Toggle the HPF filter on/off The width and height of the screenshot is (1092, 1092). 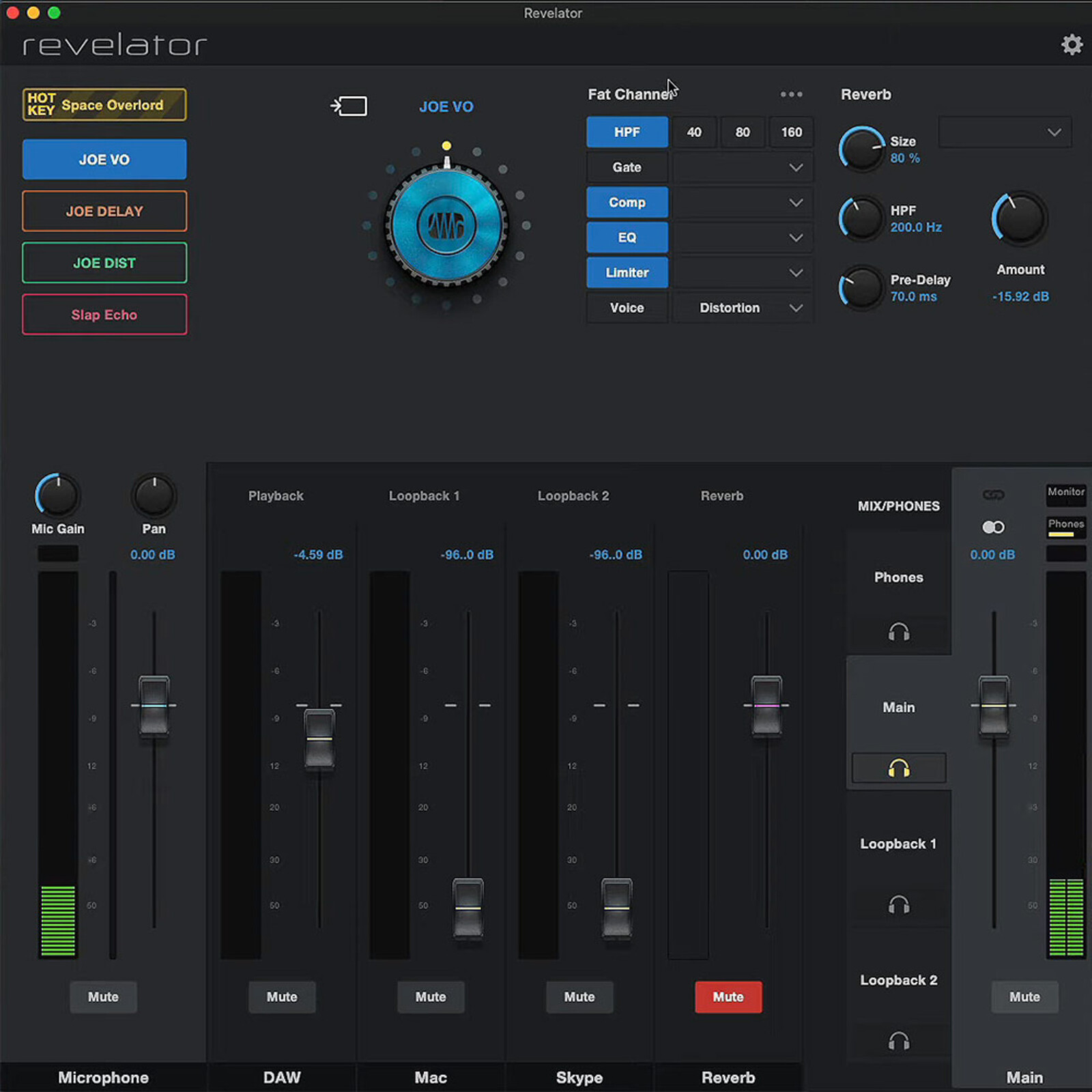click(627, 132)
